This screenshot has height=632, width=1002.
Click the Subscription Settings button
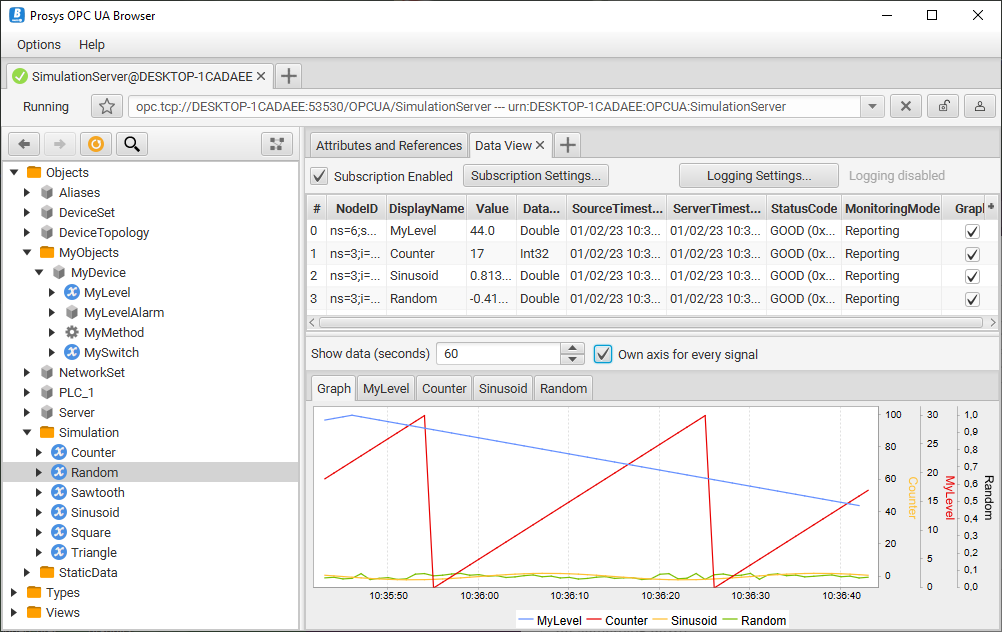pos(536,176)
